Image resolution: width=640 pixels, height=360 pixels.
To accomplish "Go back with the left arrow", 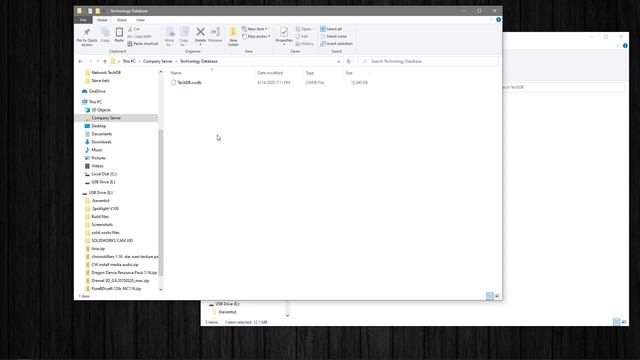I will click(80, 61).
